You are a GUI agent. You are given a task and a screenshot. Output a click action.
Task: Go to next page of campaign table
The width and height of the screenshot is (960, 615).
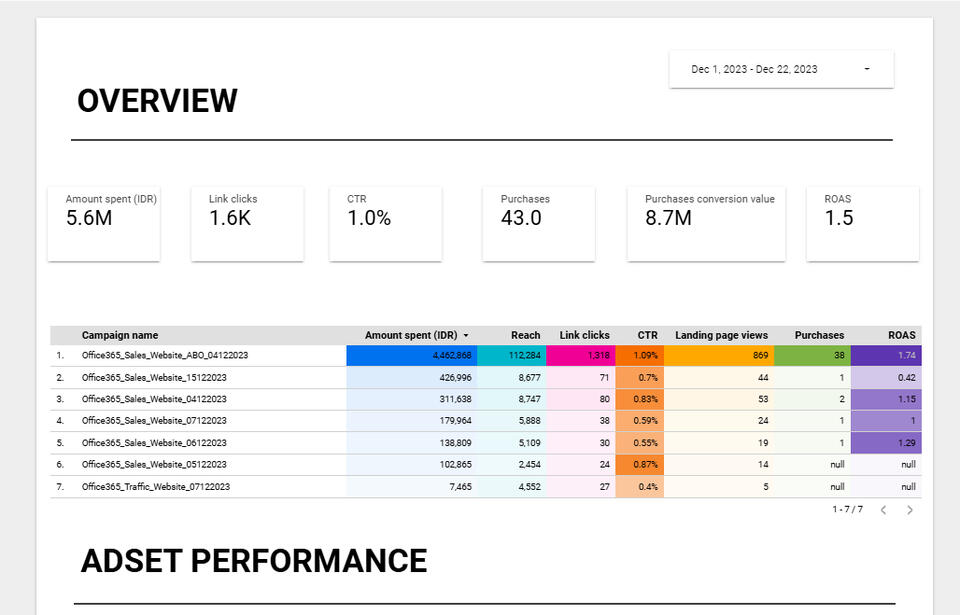(x=910, y=510)
